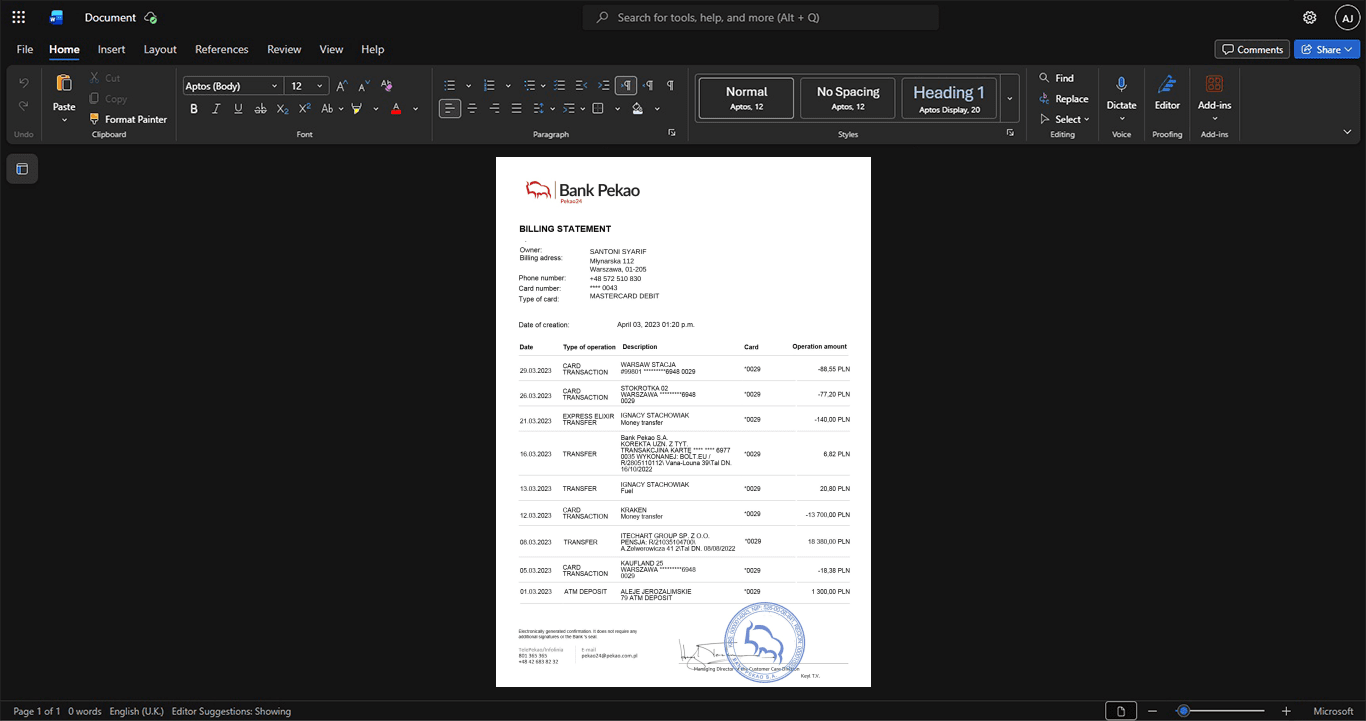Open Replace dialog
This screenshot has height=721, width=1366.
tap(1064, 98)
